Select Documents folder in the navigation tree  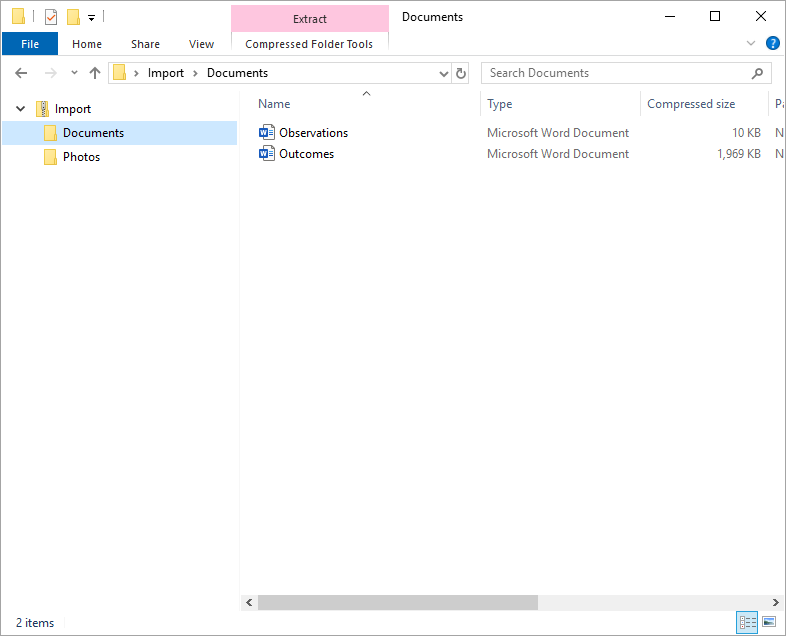pos(119,133)
